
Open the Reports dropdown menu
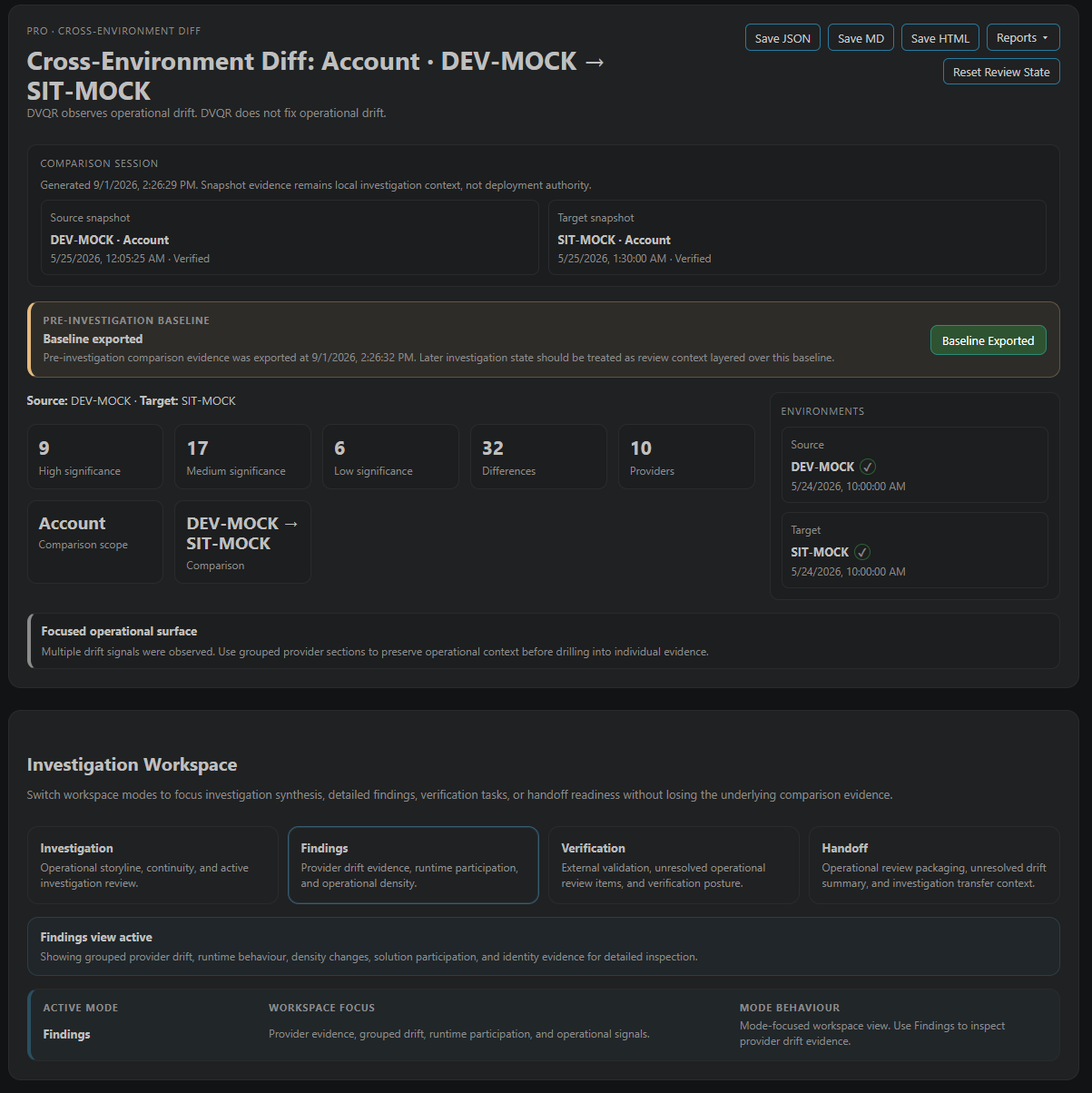[x=1023, y=38]
